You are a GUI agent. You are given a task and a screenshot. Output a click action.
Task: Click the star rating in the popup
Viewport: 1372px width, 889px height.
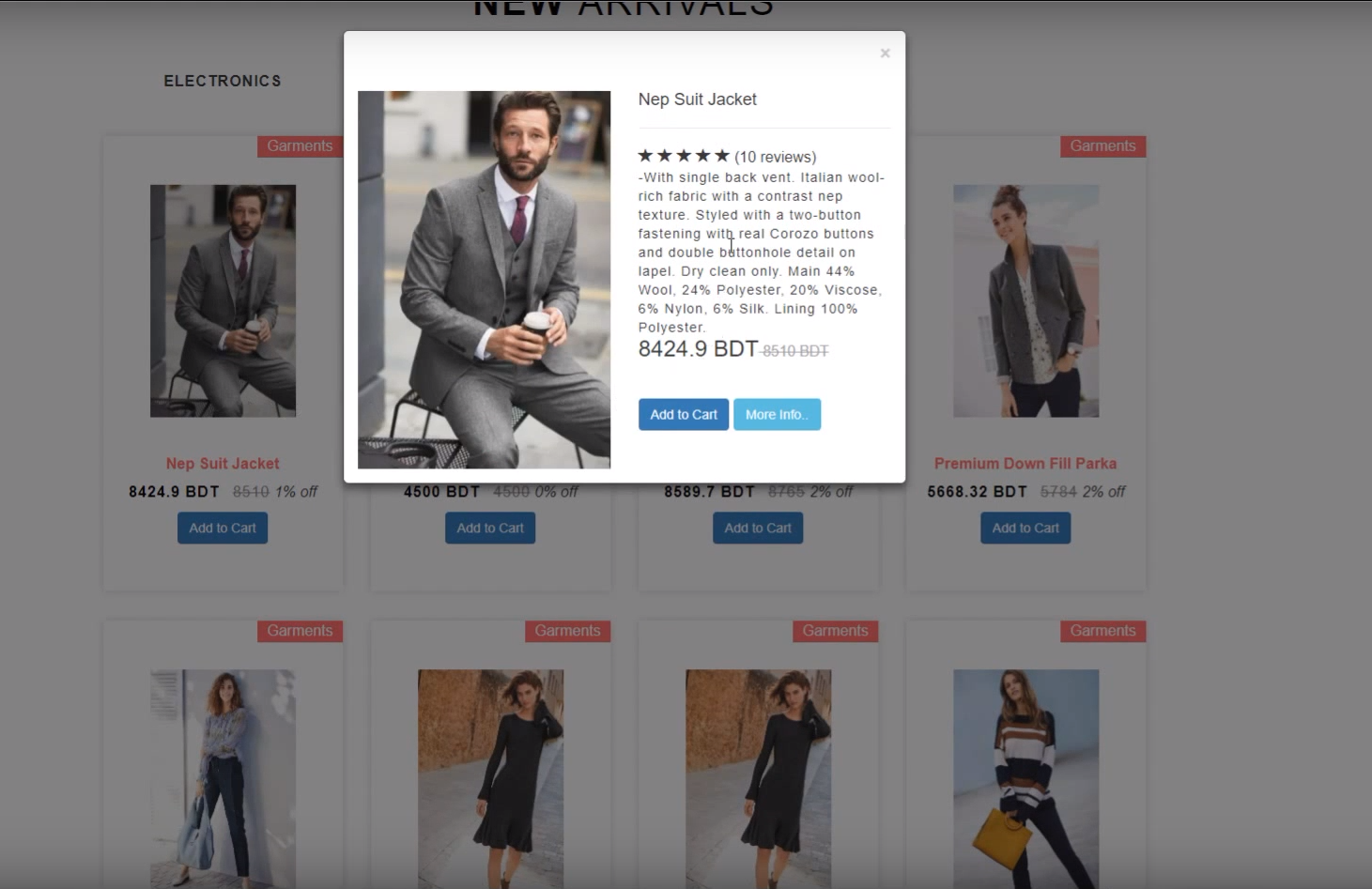[684, 156]
